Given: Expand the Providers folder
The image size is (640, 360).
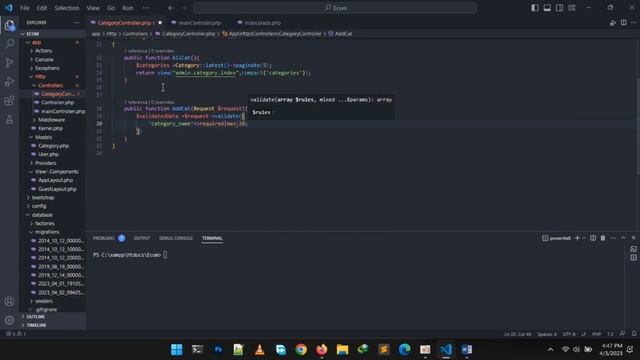Looking at the screenshot, I should (45, 163).
